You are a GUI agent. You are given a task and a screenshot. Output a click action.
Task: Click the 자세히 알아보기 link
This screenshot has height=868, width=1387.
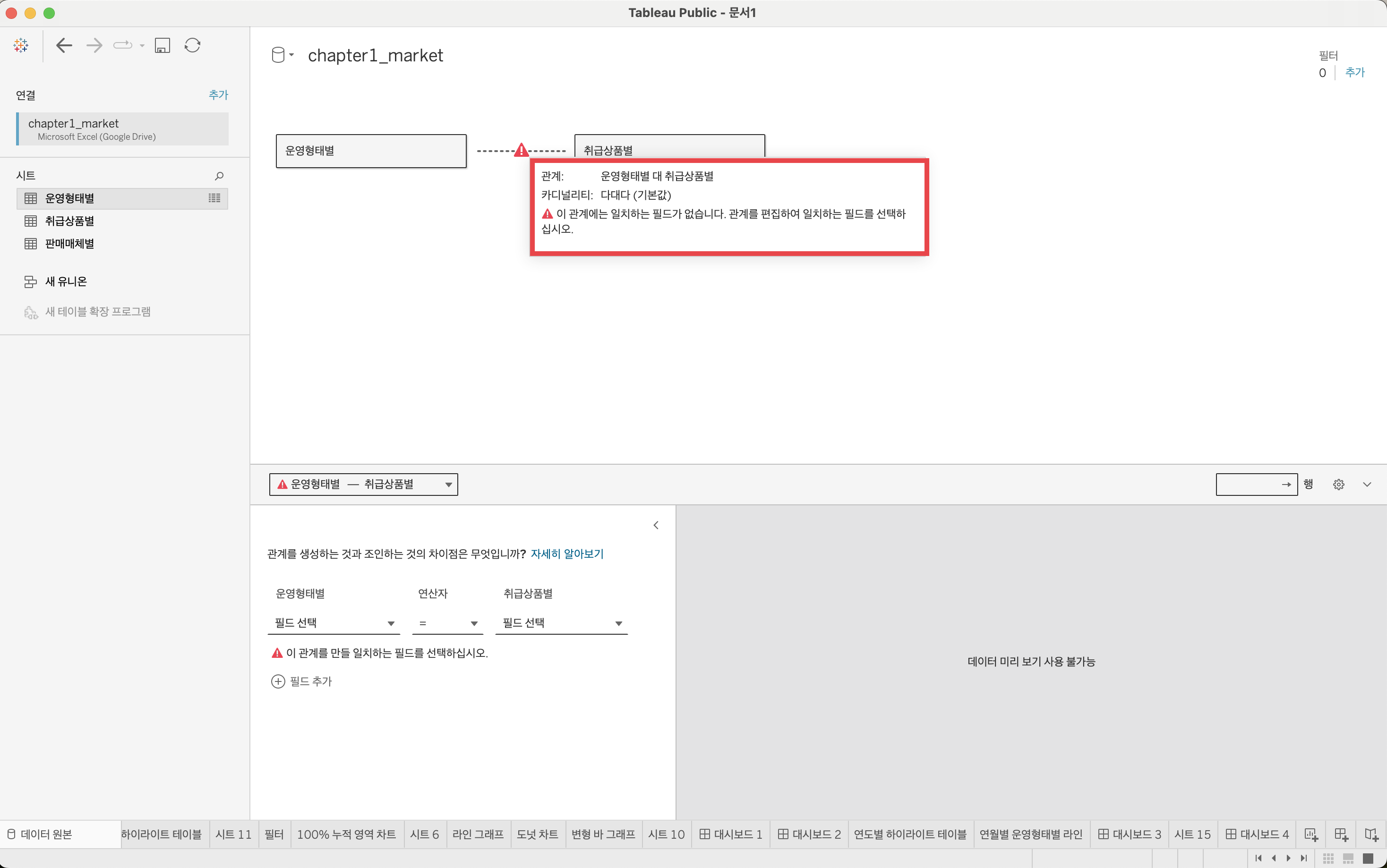click(566, 554)
